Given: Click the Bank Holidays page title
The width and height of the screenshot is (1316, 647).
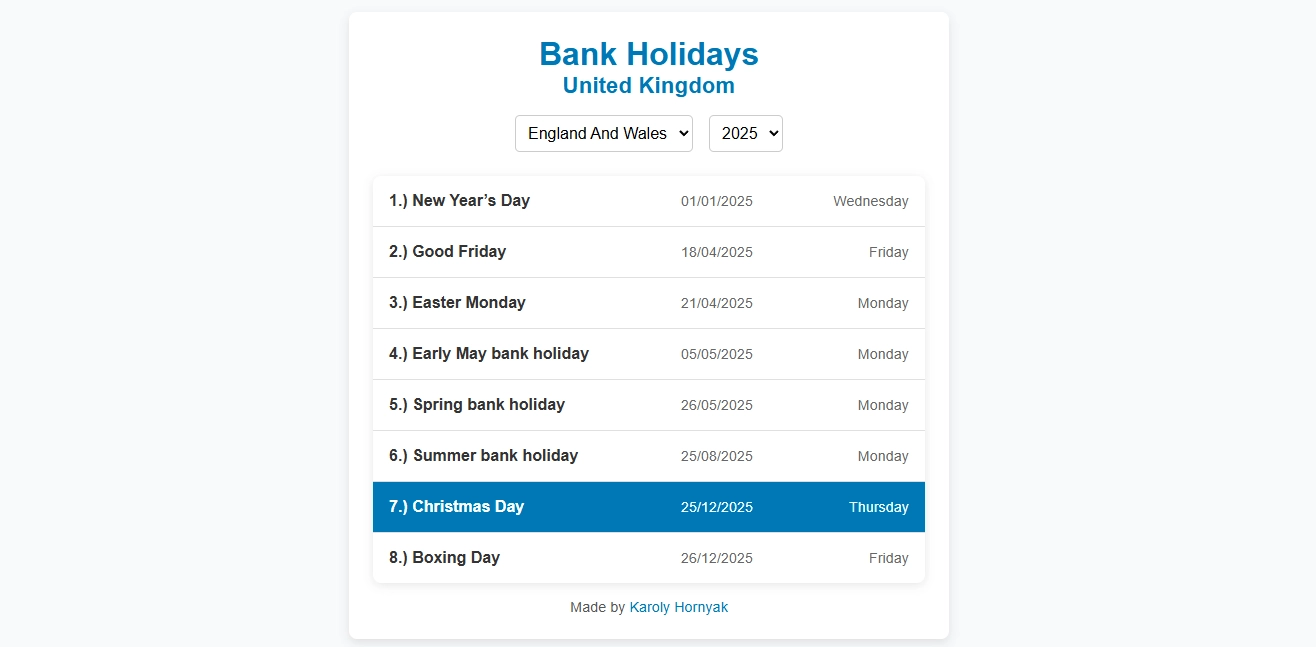Looking at the screenshot, I should [648, 54].
